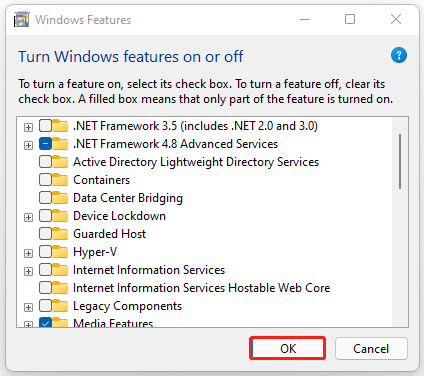Click the Legacy Components folder icon

(60, 306)
